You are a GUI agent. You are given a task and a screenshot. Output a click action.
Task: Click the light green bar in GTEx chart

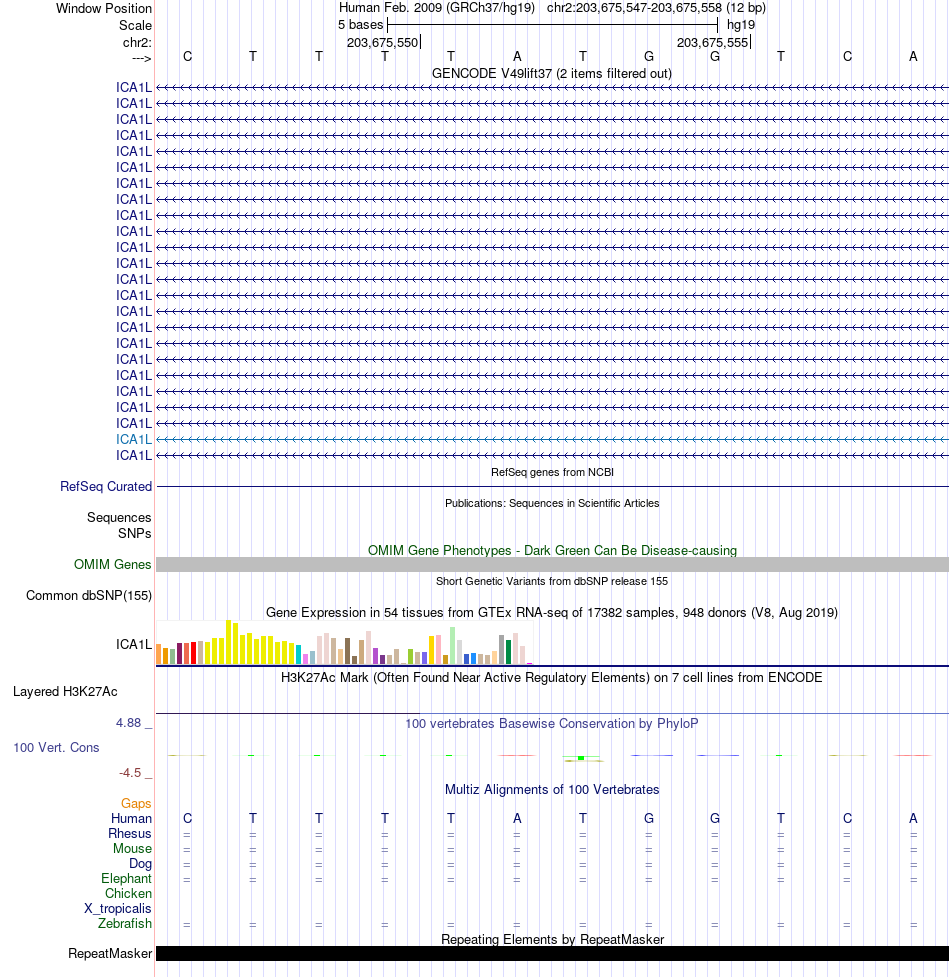pos(453,646)
